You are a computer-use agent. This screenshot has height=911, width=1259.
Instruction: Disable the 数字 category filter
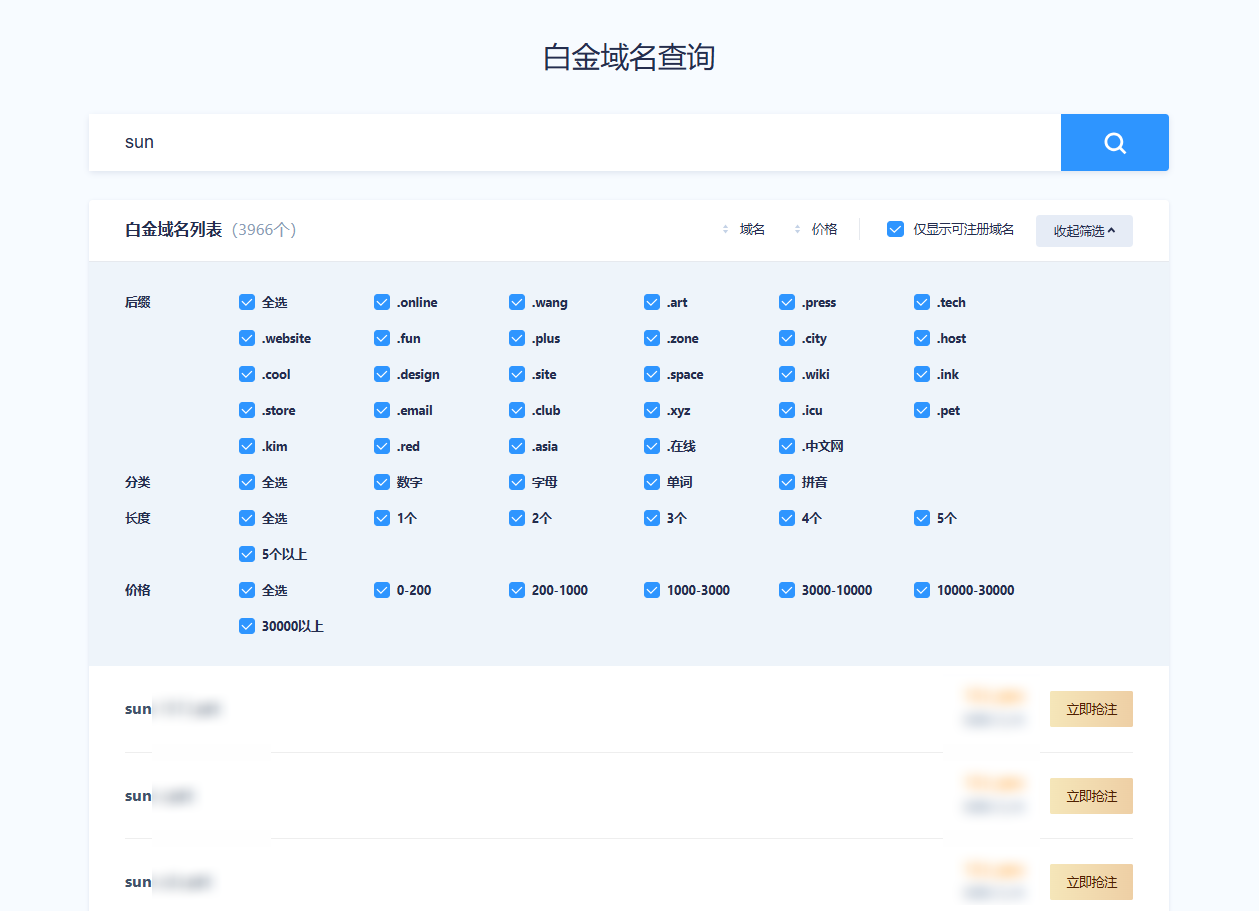click(x=382, y=483)
